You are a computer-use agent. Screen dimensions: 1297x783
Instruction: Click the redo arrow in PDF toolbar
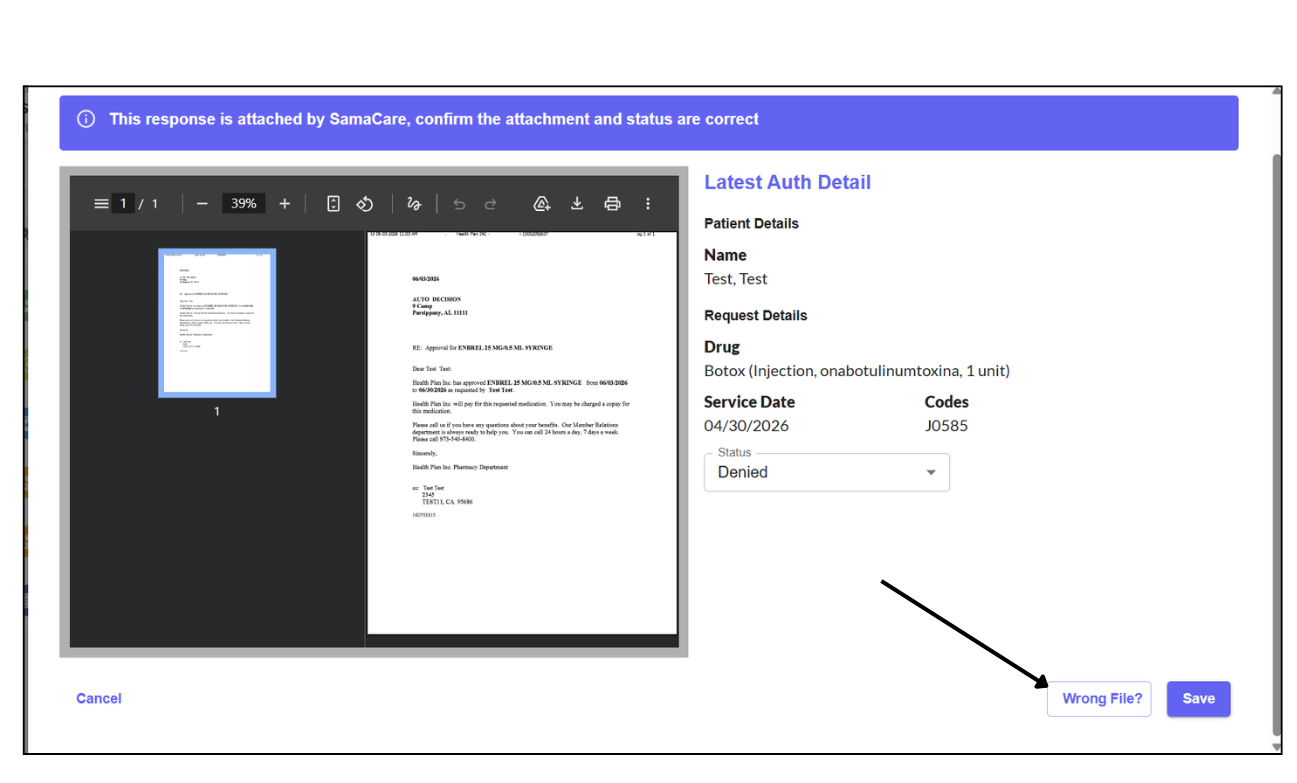coord(491,204)
